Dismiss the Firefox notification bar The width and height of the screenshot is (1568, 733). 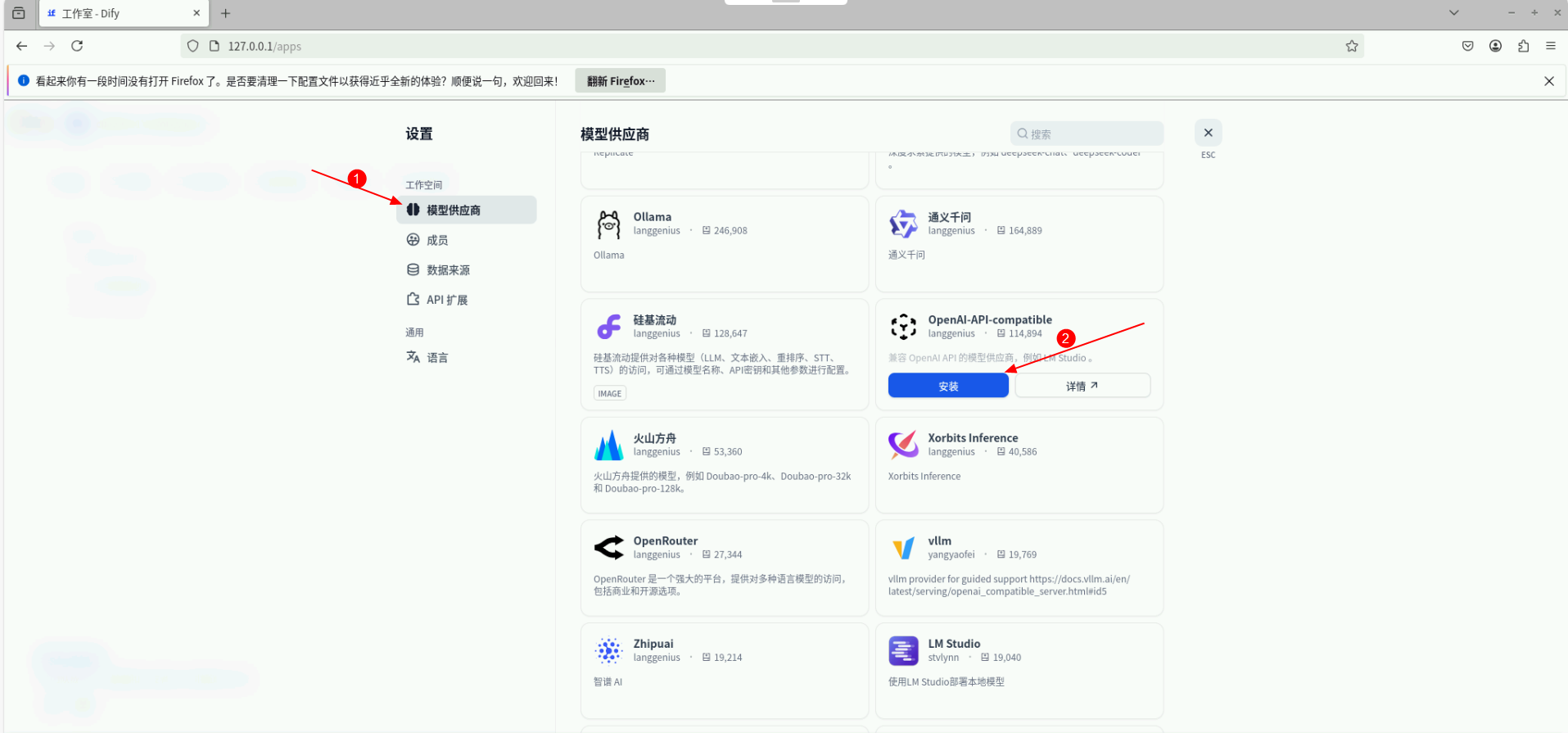click(1548, 81)
